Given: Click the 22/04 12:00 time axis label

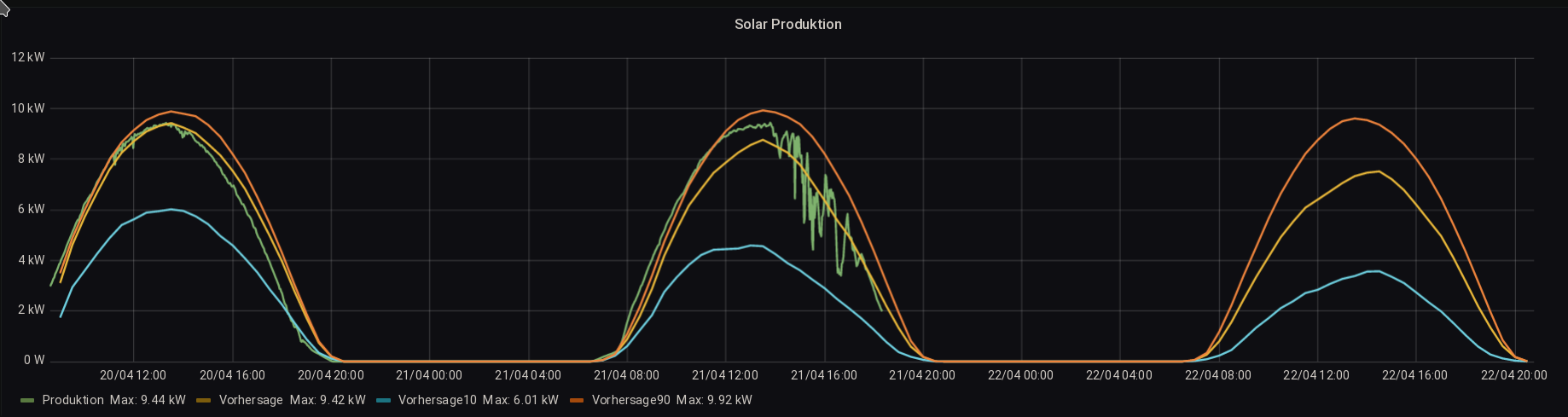Looking at the screenshot, I should point(1316,375).
